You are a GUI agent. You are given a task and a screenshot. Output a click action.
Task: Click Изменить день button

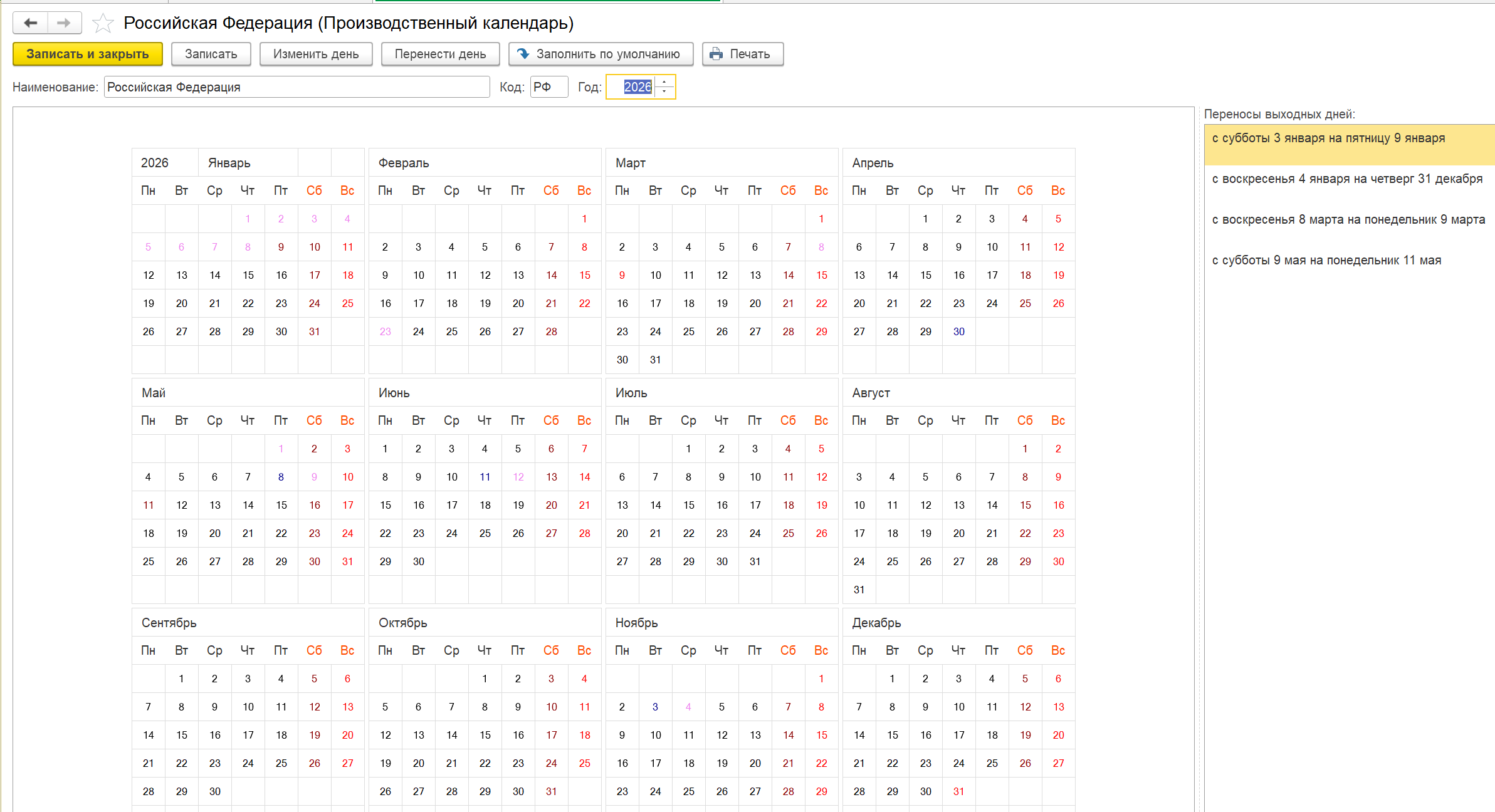point(315,54)
